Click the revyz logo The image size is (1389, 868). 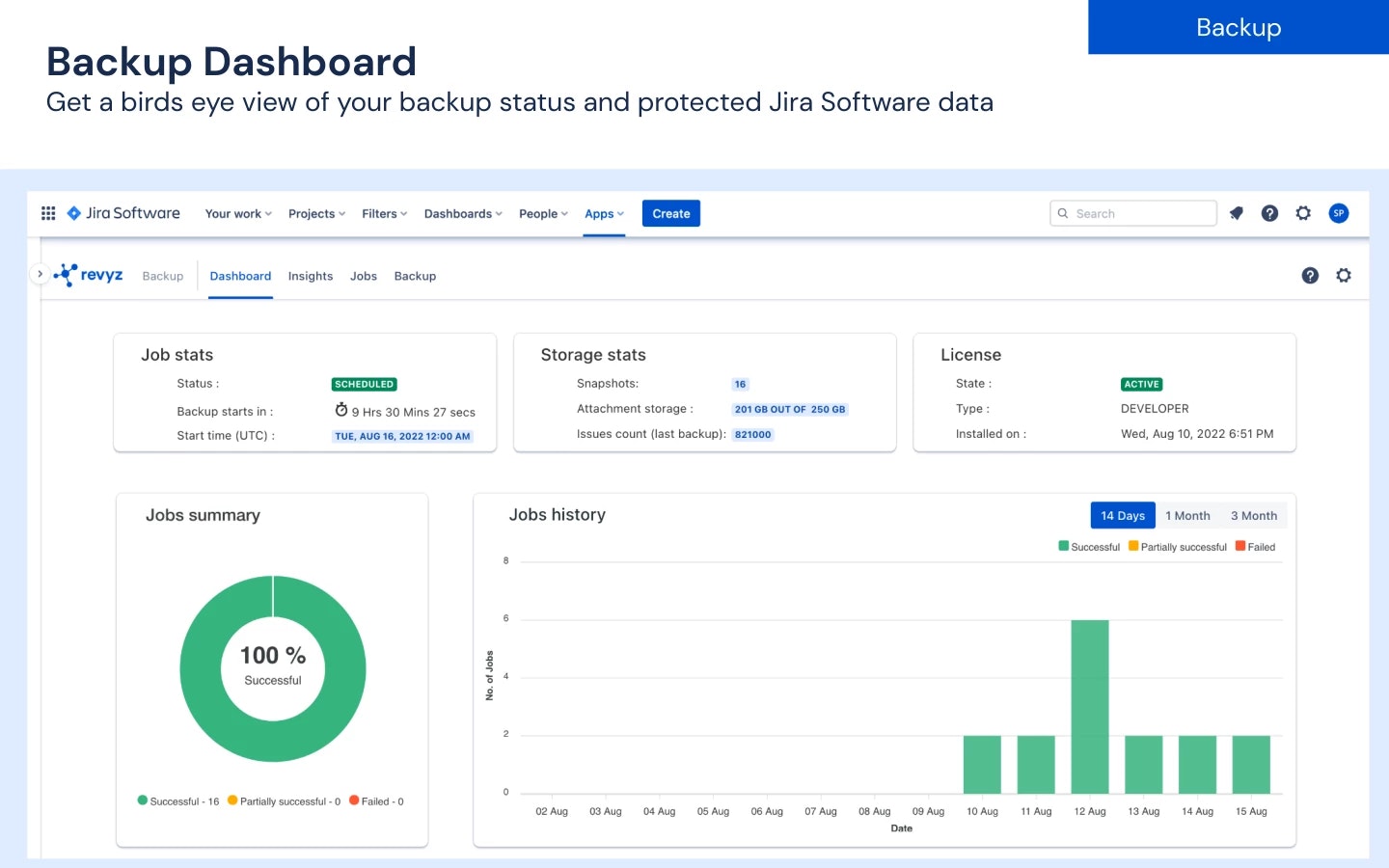(x=89, y=275)
